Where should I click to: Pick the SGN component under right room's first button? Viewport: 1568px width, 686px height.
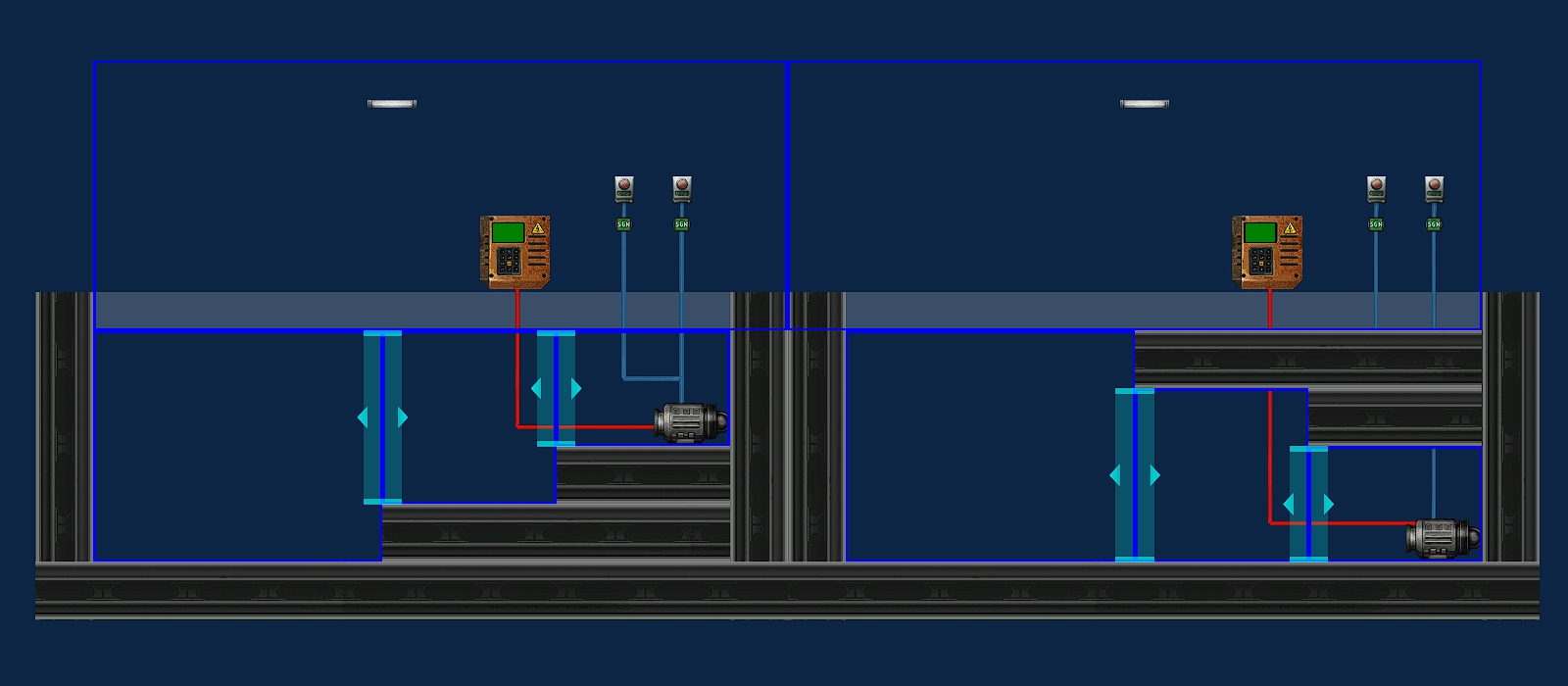(1376, 224)
